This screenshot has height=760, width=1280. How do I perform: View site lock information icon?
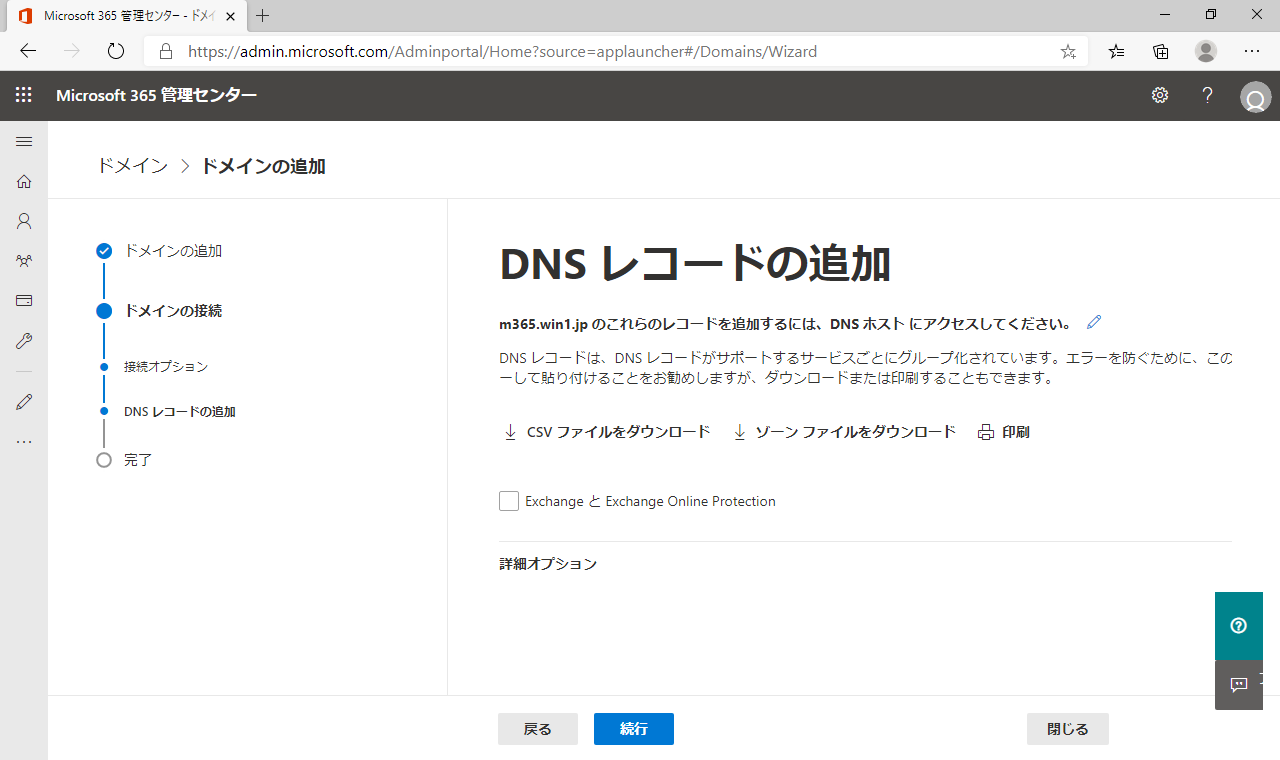pos(166,51)
